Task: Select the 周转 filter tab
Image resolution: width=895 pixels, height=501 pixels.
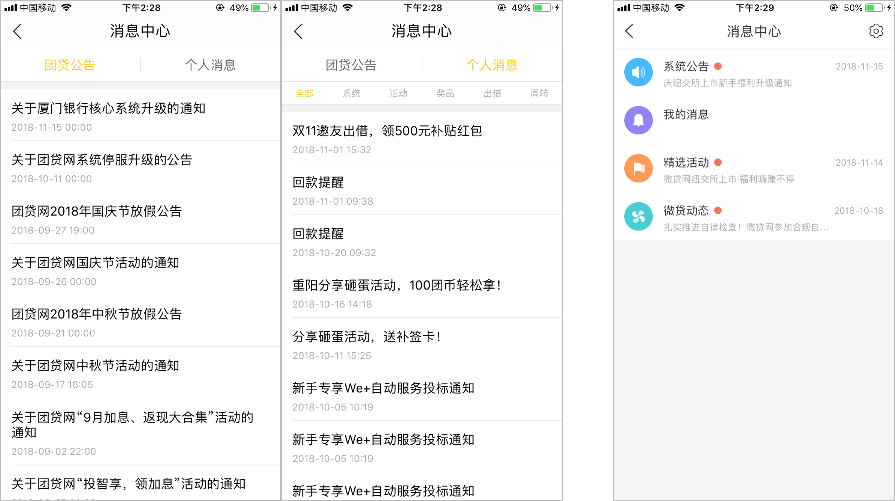Action: click(539, 93)
